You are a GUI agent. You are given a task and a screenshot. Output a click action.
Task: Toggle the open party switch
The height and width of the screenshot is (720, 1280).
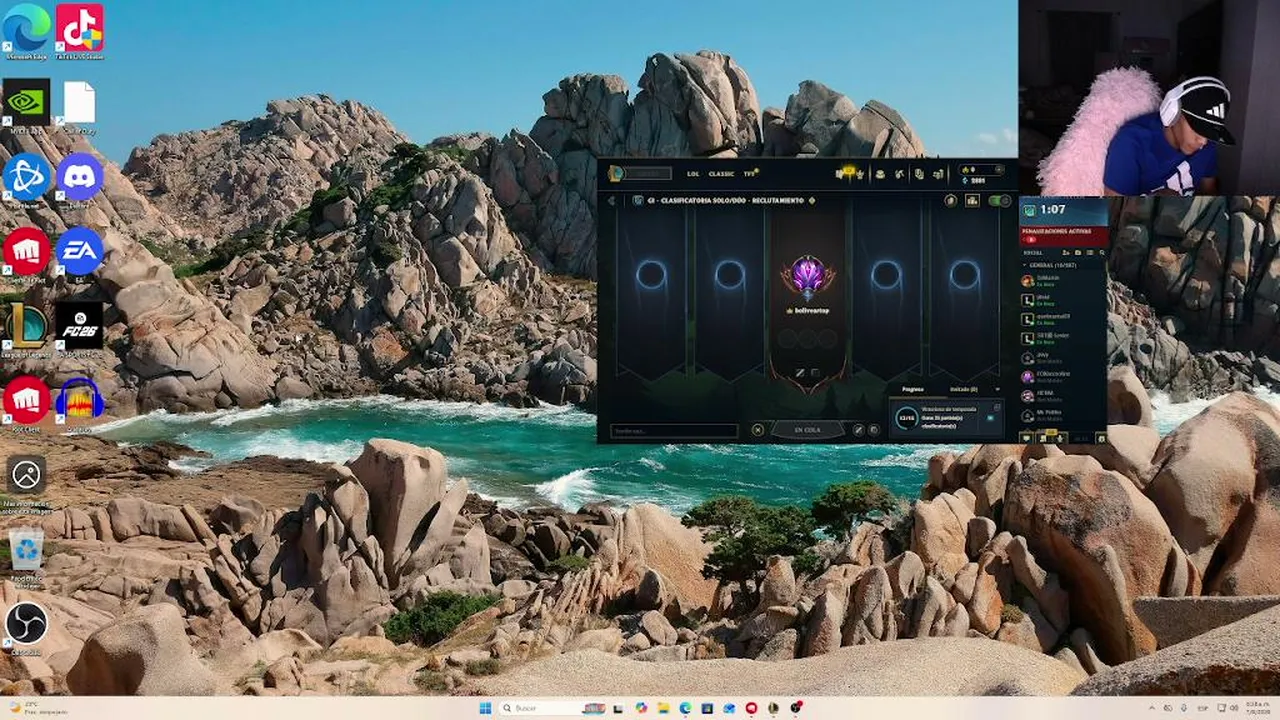(x=998, y=200)
